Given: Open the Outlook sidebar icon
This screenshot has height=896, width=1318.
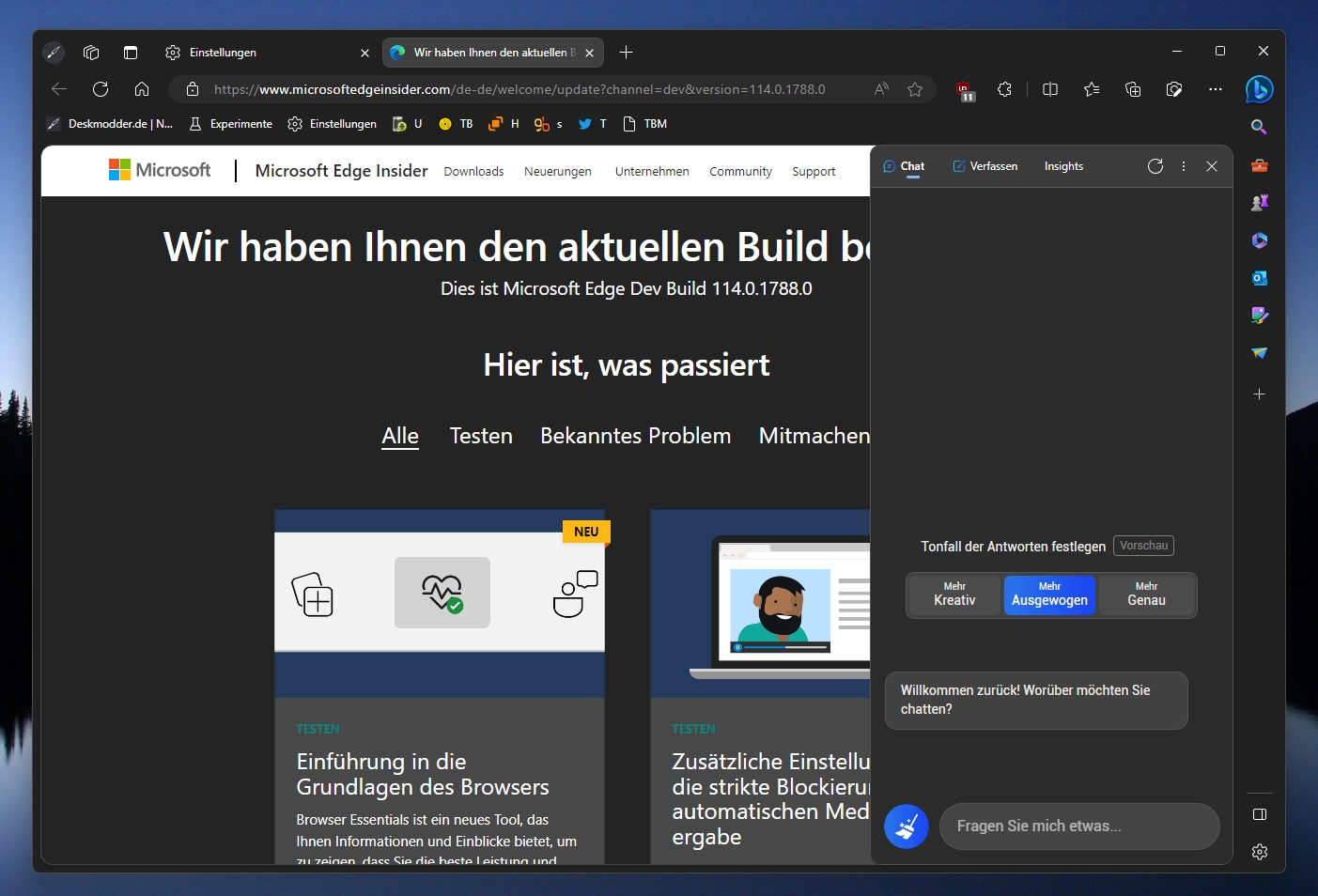Looking at the screenshot, I should tap(1260, 278).
